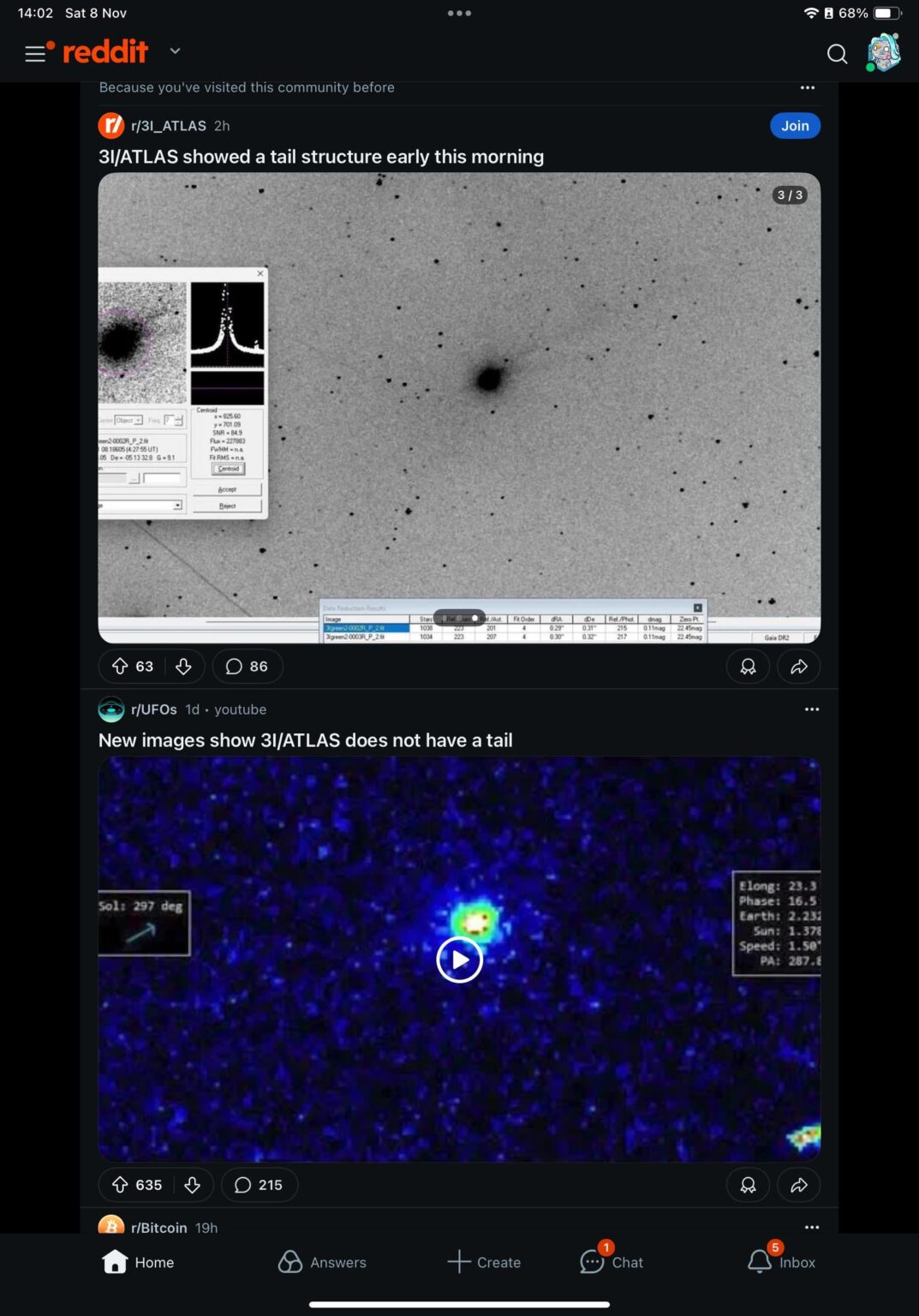Image resolution: width=919 pixels, height=1316 pixels.
Task: Open the Inbox with five notifications
Action: pos(780,1262)
